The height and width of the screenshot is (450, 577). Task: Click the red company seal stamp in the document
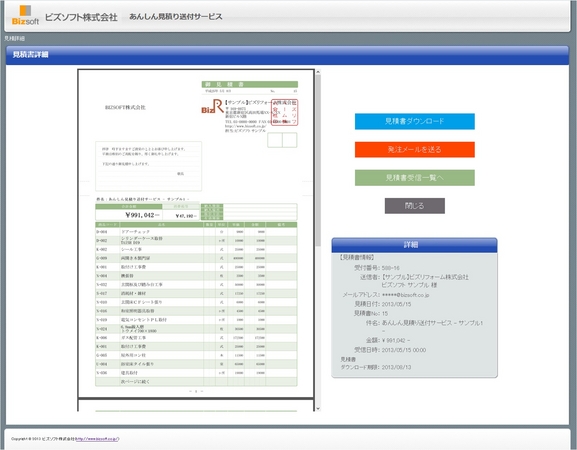pyautogui.click(x=284, y=112)
